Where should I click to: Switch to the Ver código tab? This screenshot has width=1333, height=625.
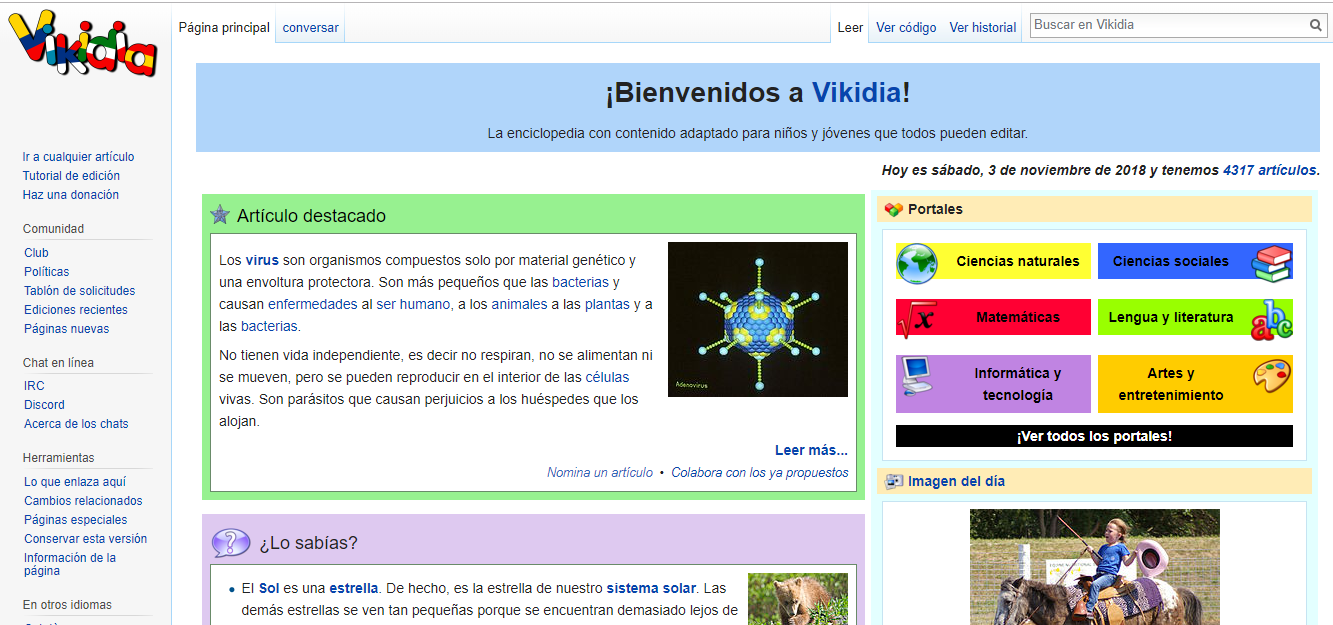coord(906,27)
